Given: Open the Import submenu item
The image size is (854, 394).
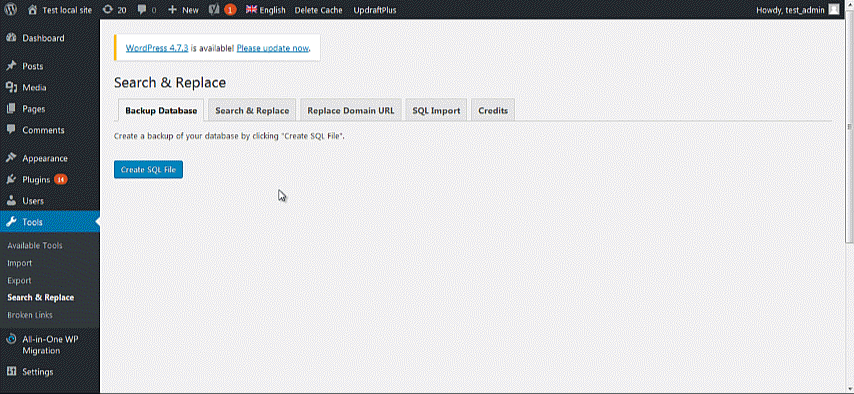Looking at the screenshot, I should pyautogui.click(x=20, y=263).
